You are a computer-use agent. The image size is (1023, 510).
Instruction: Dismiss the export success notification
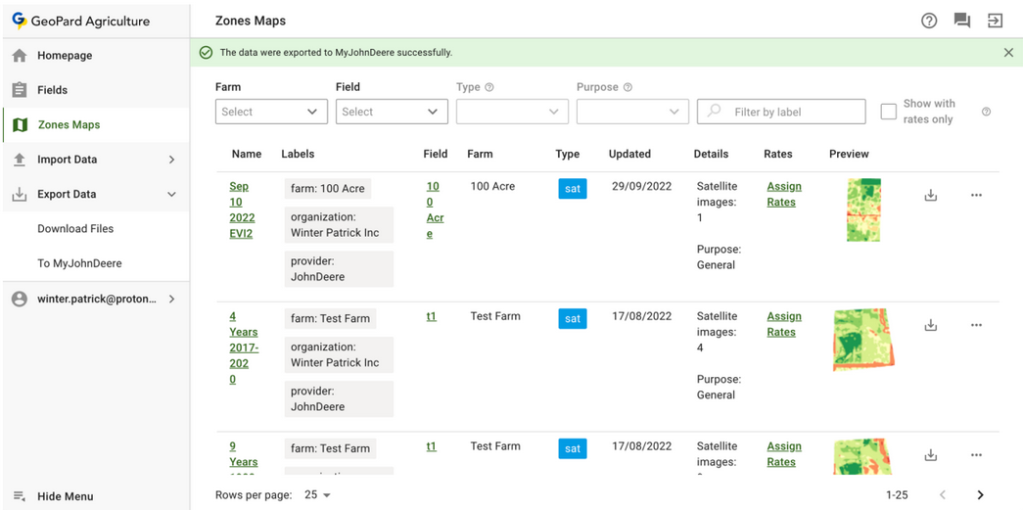1008,53
